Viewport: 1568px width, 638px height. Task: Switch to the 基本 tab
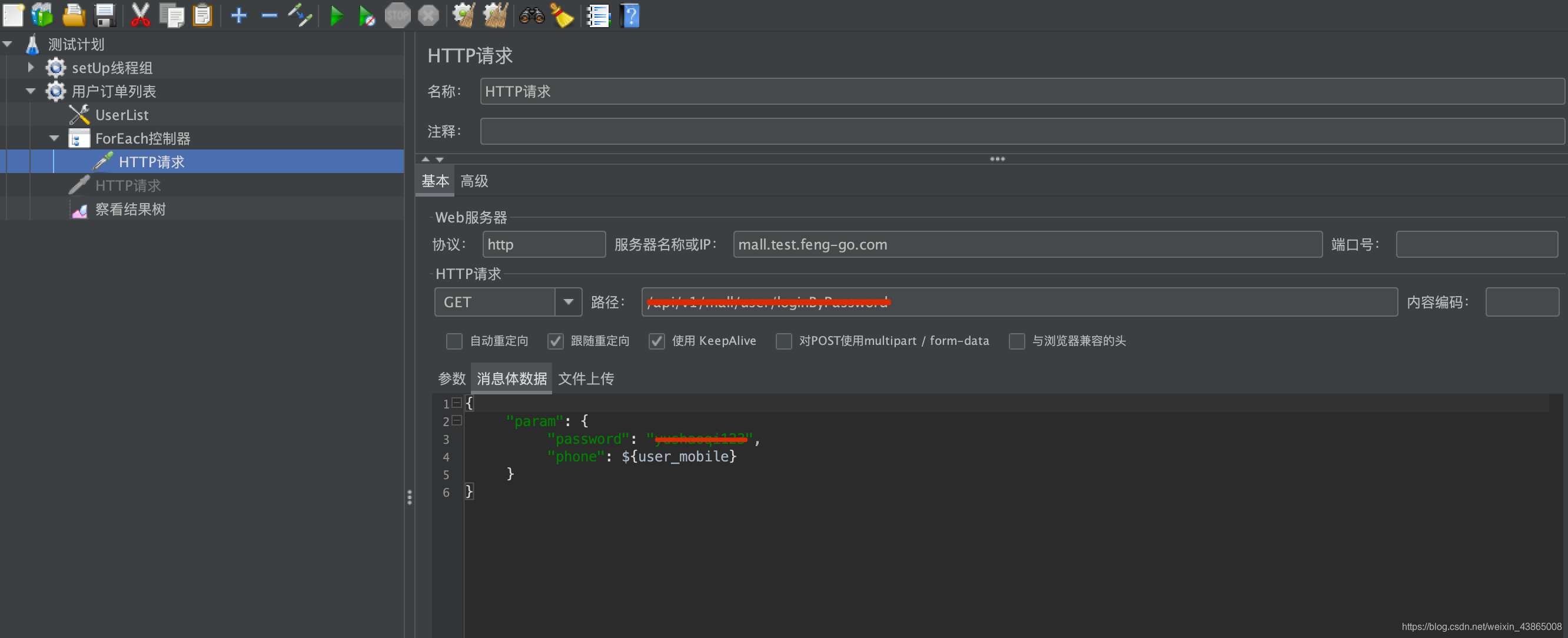coord(435,181)
